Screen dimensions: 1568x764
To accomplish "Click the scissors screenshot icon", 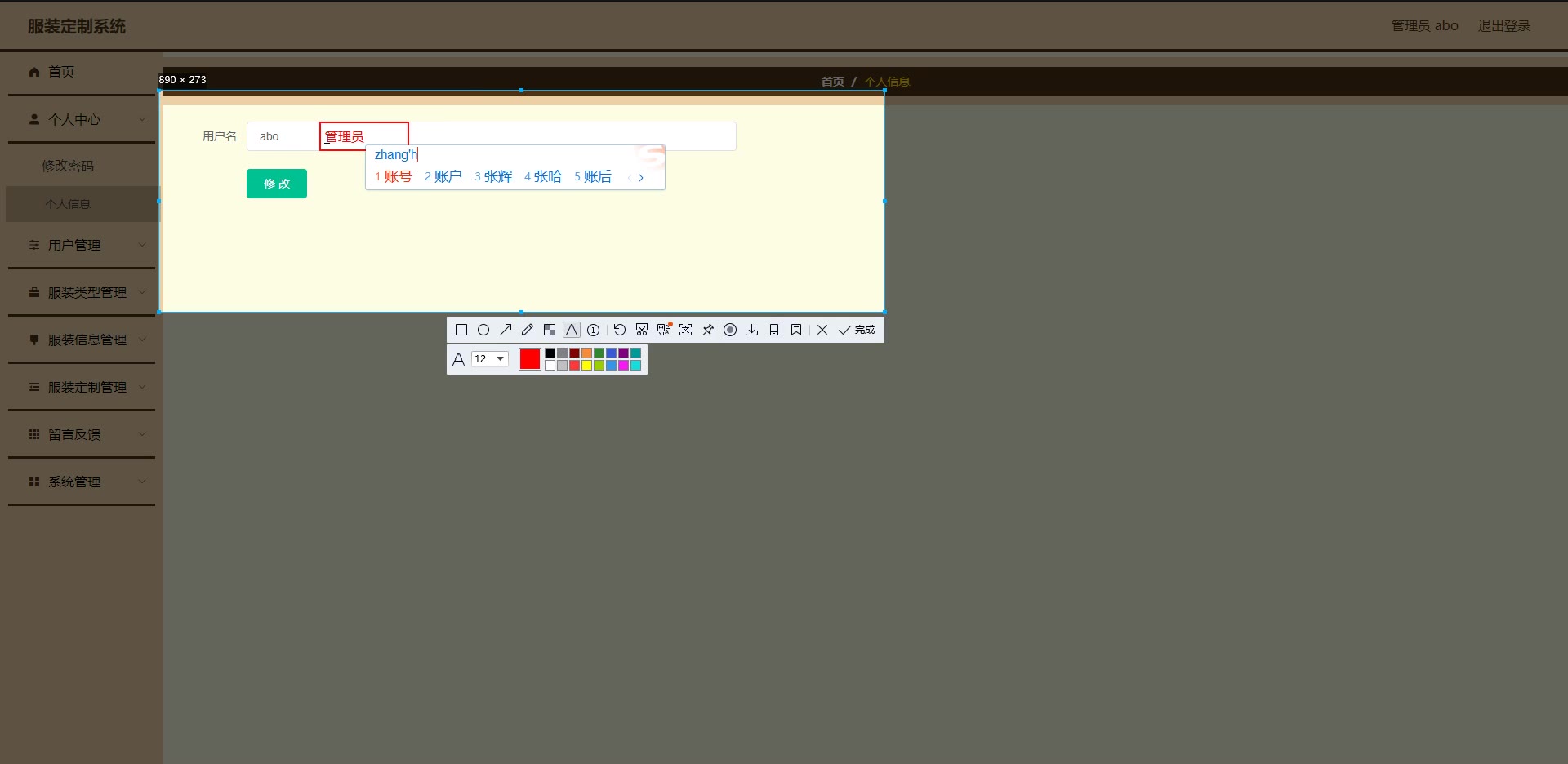I will tap(642, 330).
